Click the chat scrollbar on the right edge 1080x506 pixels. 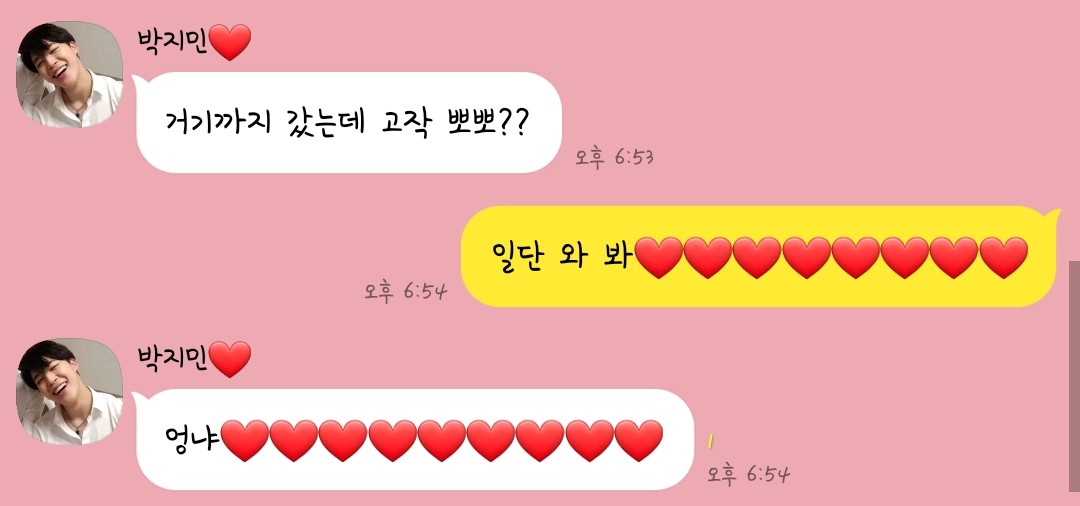pyautogui.click(x=1074, y=383)
